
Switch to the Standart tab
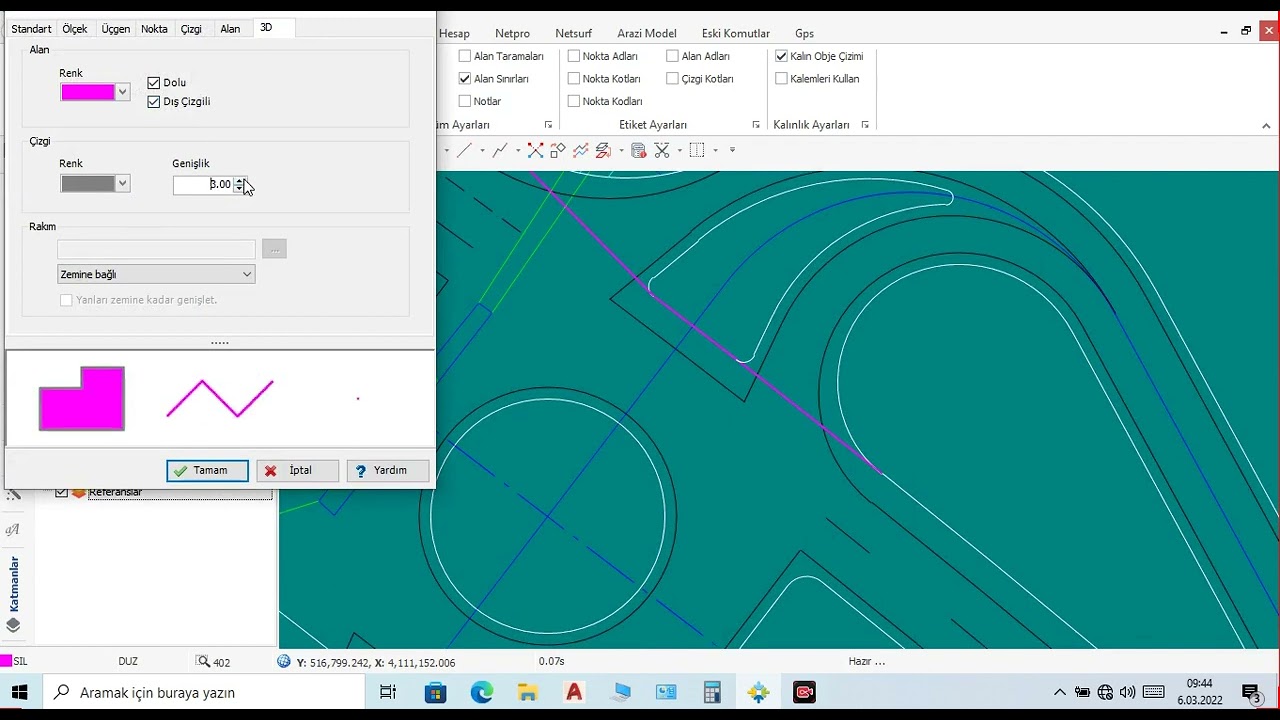click(31, 29)
